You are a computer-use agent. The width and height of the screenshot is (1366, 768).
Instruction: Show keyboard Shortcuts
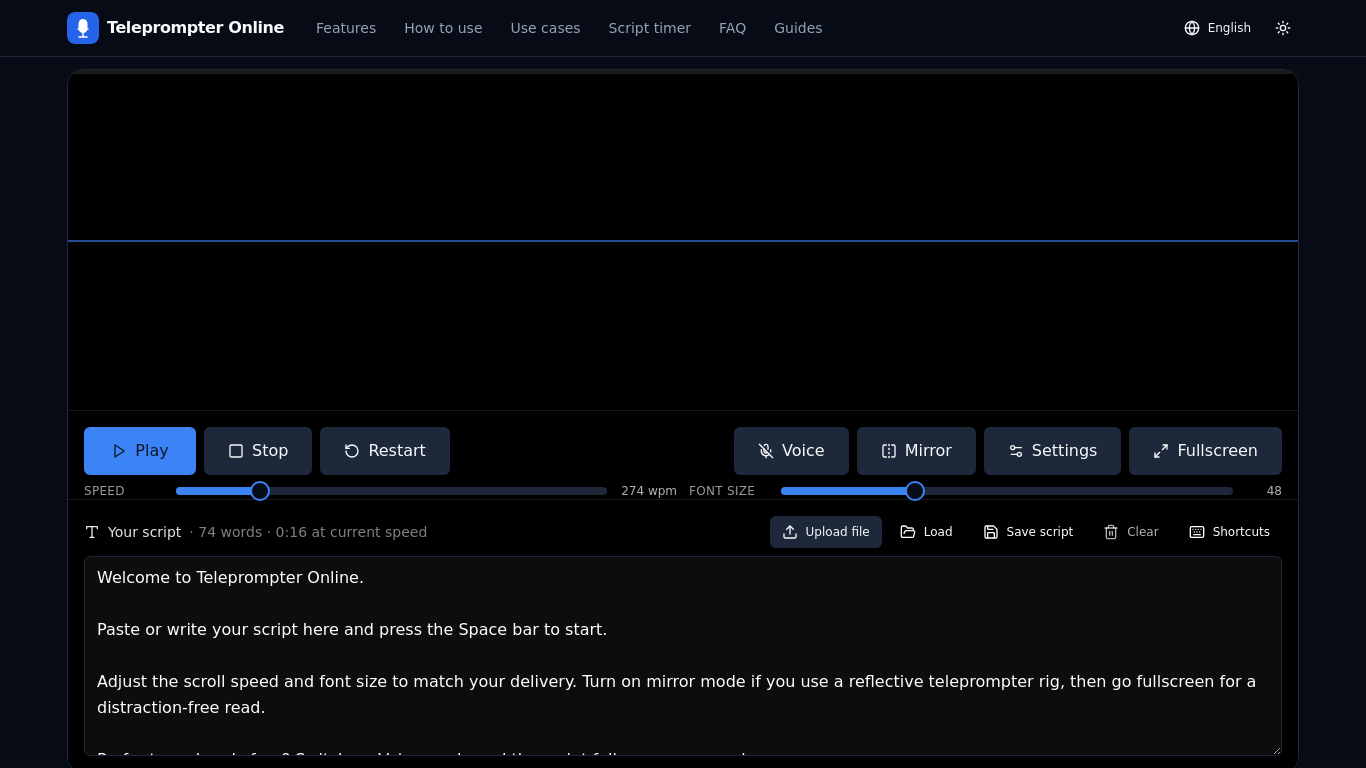pos(1229,532)
